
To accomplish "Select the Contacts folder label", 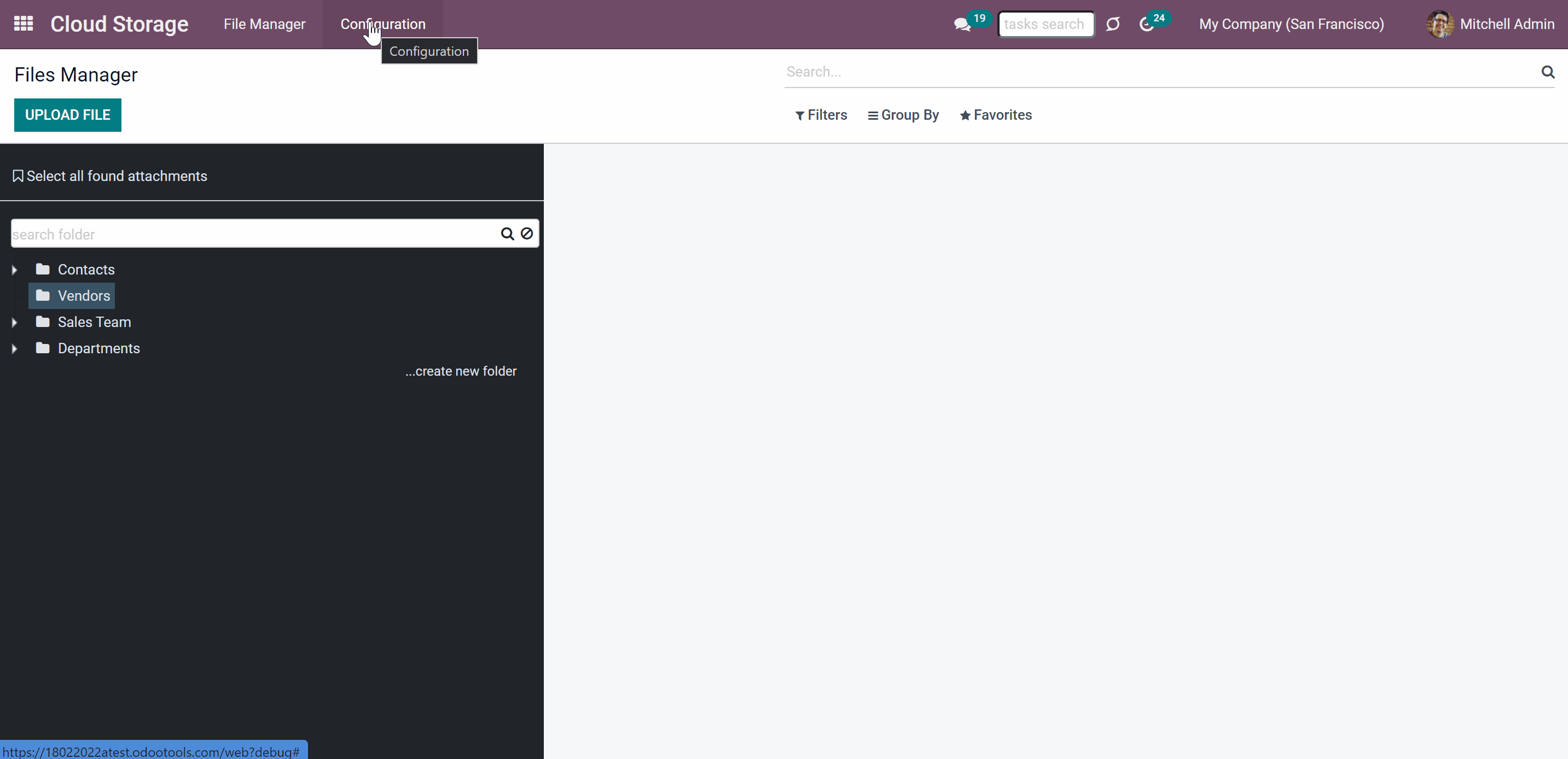I will point(86,270).
